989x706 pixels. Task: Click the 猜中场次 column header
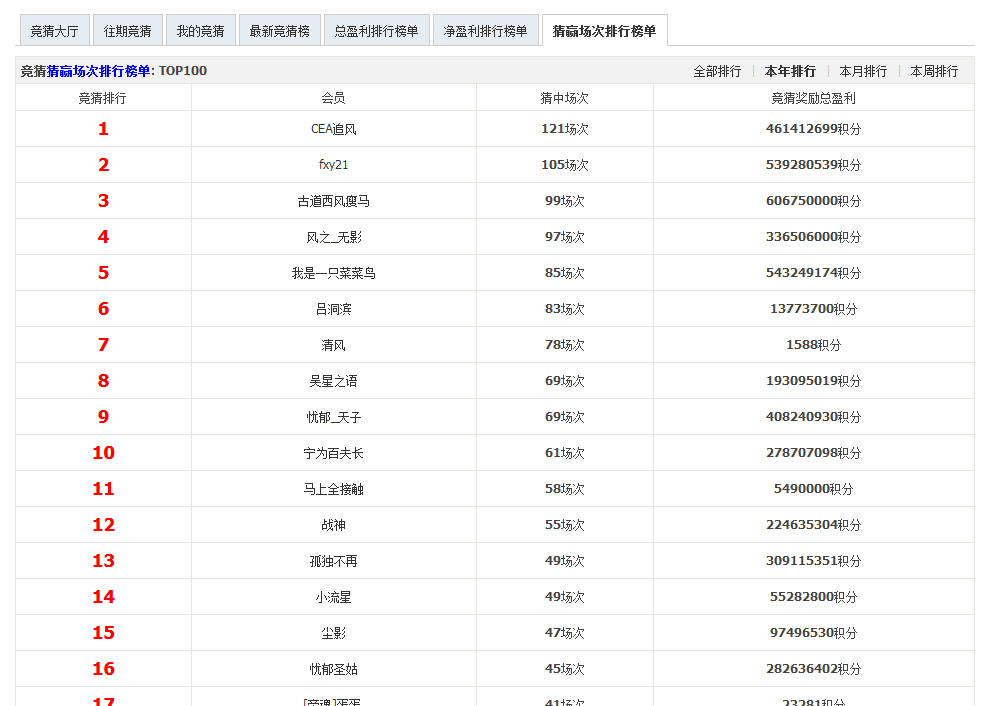pos(564,98)
